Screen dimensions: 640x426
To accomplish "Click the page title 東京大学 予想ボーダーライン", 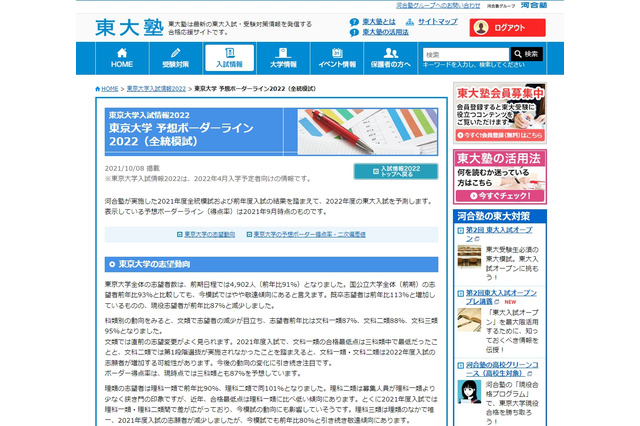I will (x=181, y=135).
